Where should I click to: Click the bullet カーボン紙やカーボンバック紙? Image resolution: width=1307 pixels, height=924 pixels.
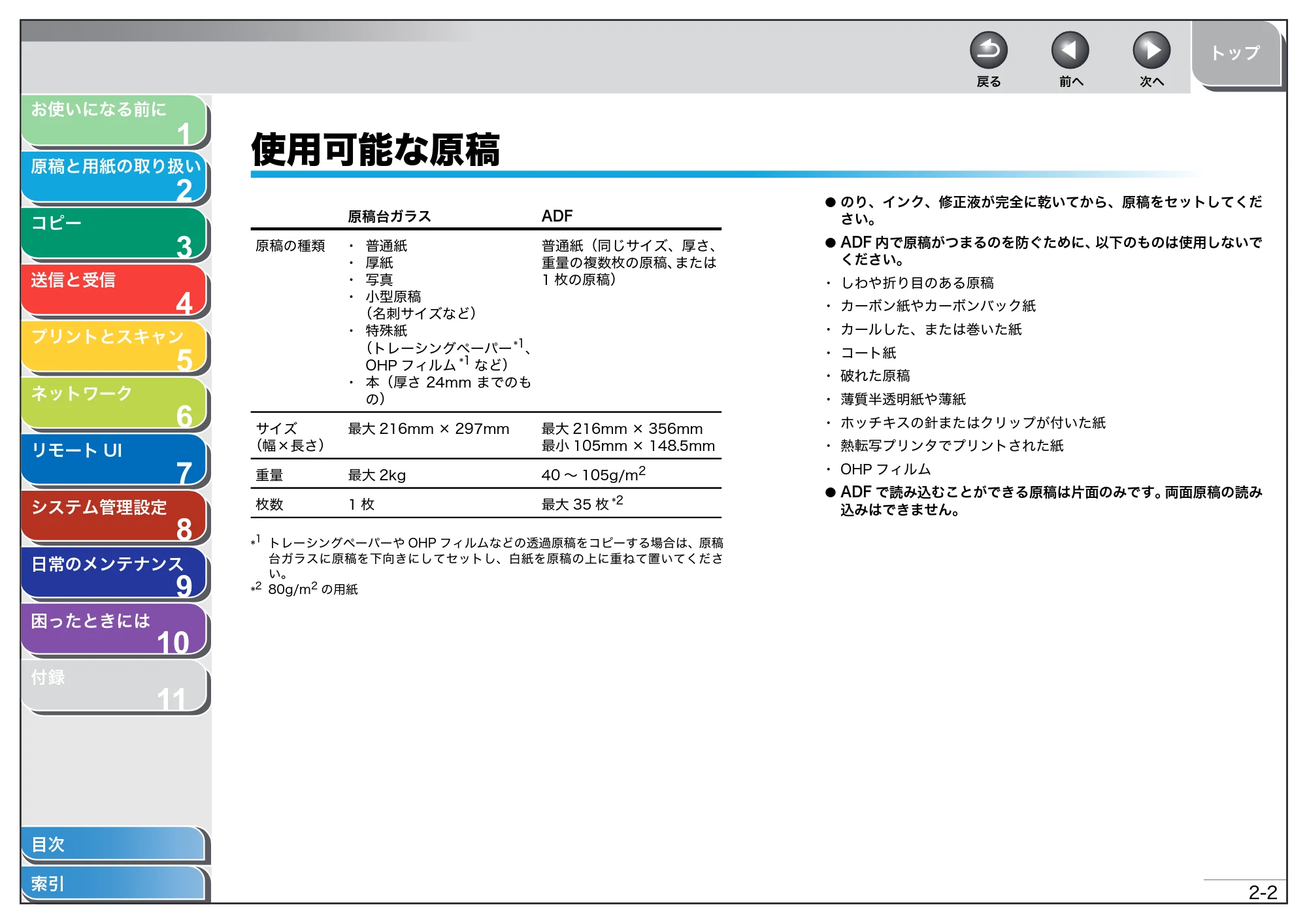[x=938, y=306]
